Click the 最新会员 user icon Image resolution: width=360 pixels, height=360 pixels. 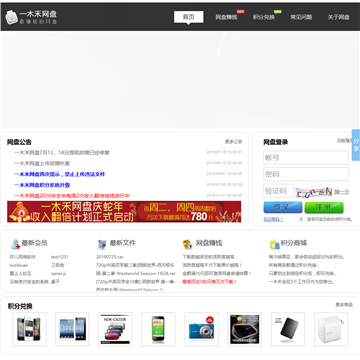click(x=15, y=244)
